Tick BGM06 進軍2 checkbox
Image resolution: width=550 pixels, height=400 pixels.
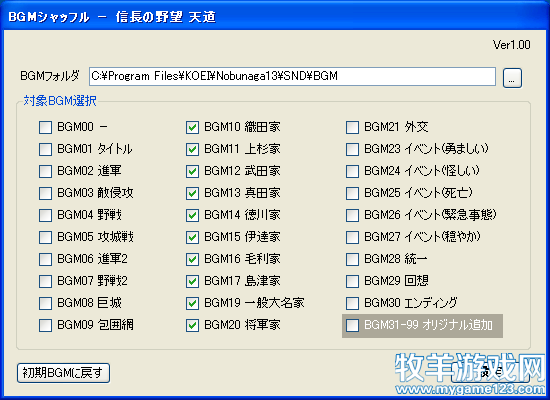(45, 259)
